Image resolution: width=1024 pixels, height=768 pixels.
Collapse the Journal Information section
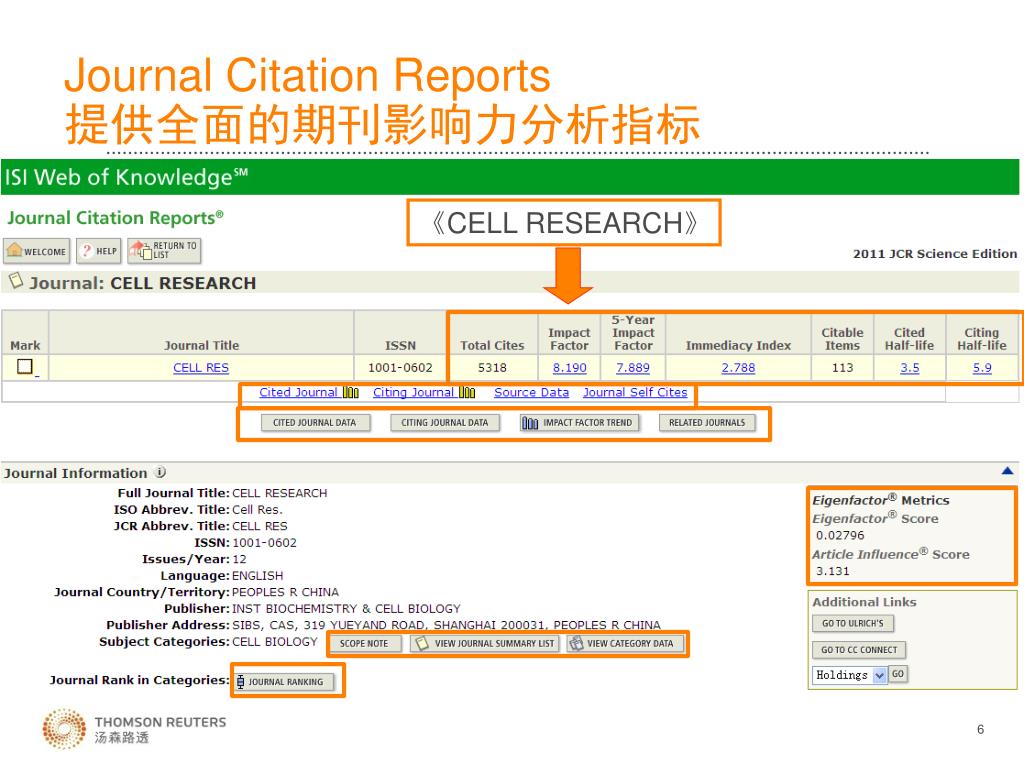(1007, 470)
